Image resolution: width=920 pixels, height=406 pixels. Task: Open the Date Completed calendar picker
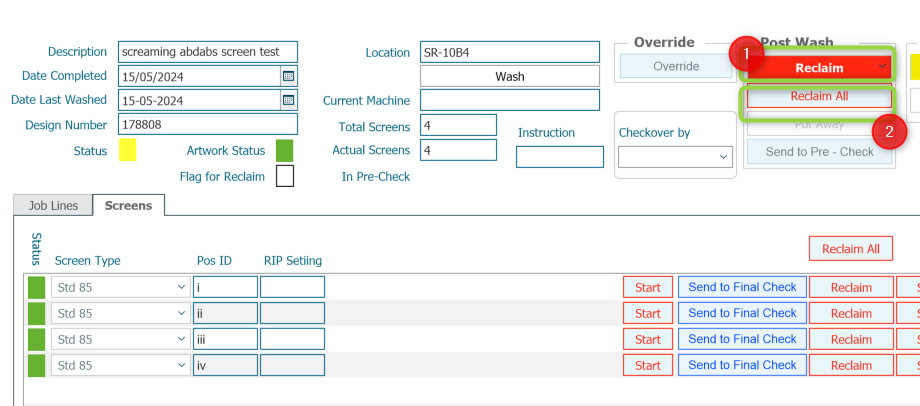[289, 76]
